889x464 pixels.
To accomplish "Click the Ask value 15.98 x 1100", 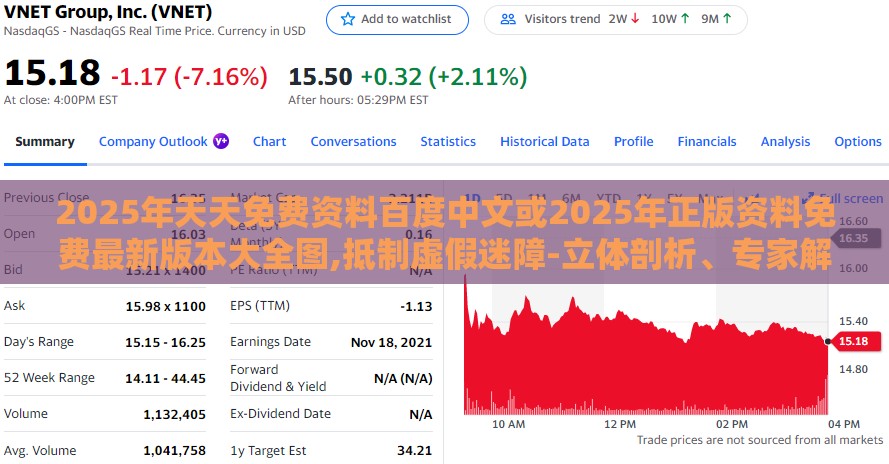I will (166, 306).
